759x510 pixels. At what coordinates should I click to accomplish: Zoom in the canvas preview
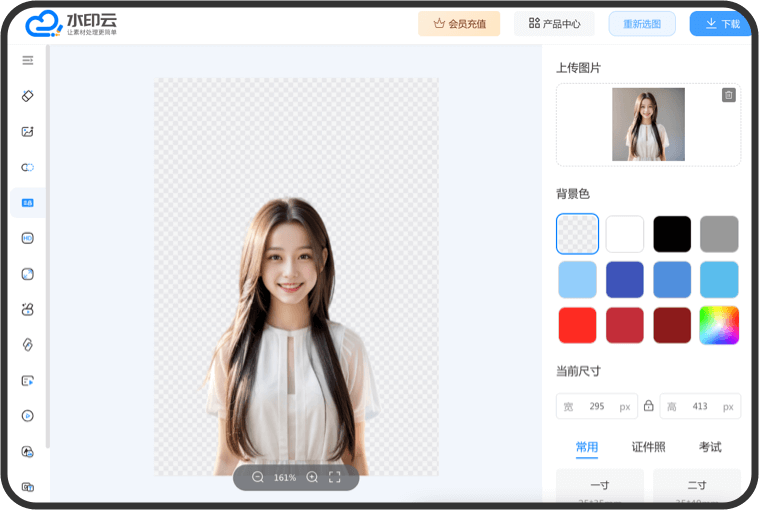pyautogui.click(x=312, y=478)
